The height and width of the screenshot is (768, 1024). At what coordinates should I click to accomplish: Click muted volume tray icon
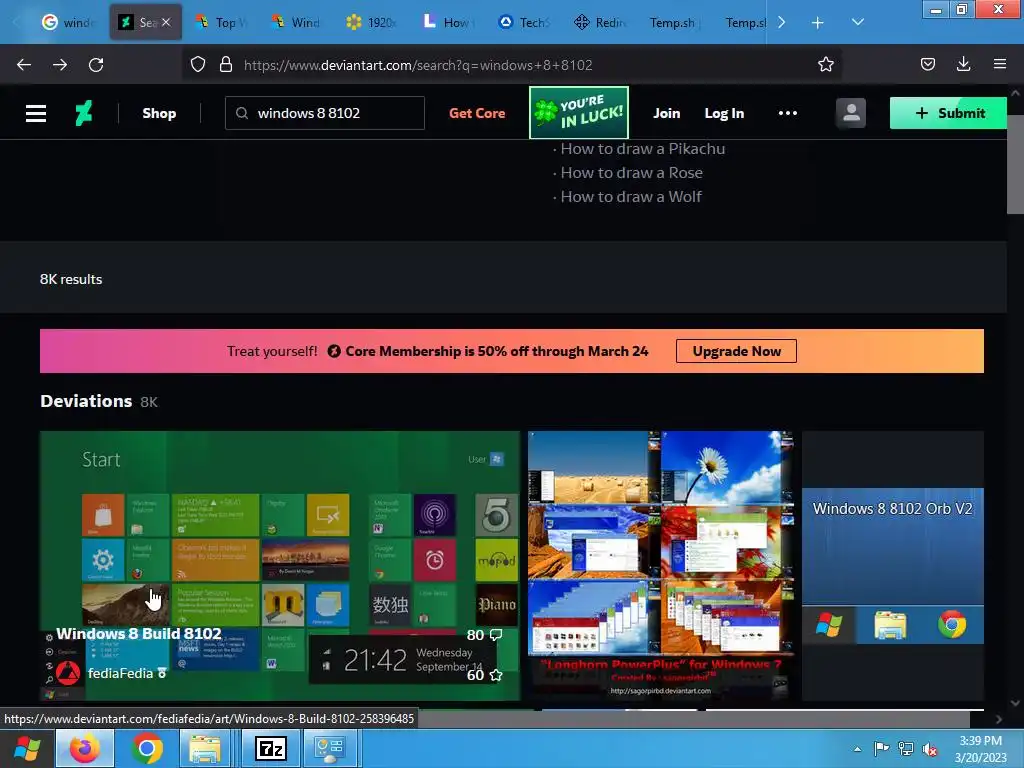tap(929, 750)
